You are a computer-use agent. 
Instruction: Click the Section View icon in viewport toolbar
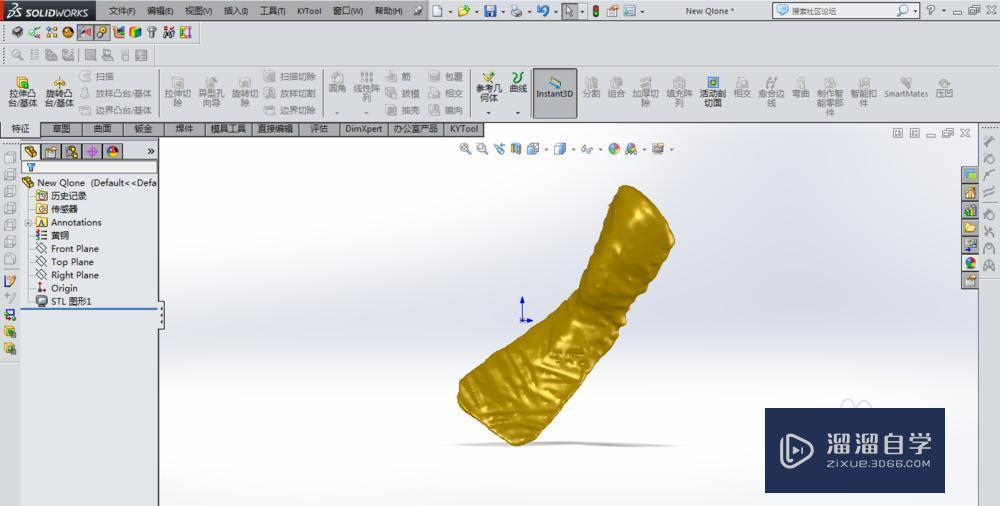tap(516, 149)
